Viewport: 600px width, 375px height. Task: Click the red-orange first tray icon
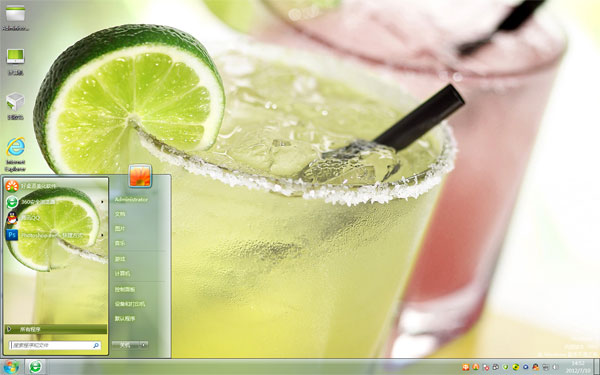pyautogui.click(x=465, y=367)
